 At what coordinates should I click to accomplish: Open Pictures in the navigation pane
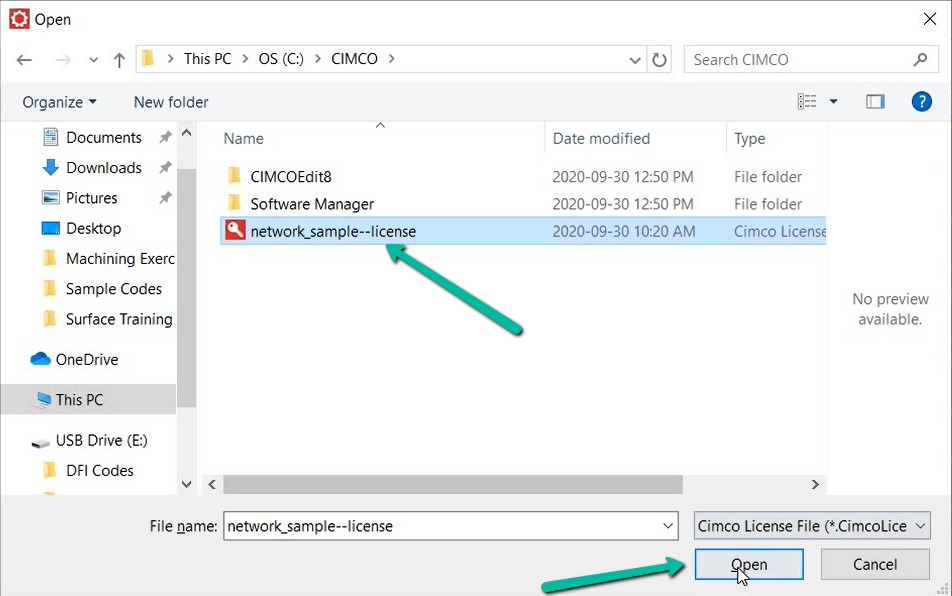92,198
